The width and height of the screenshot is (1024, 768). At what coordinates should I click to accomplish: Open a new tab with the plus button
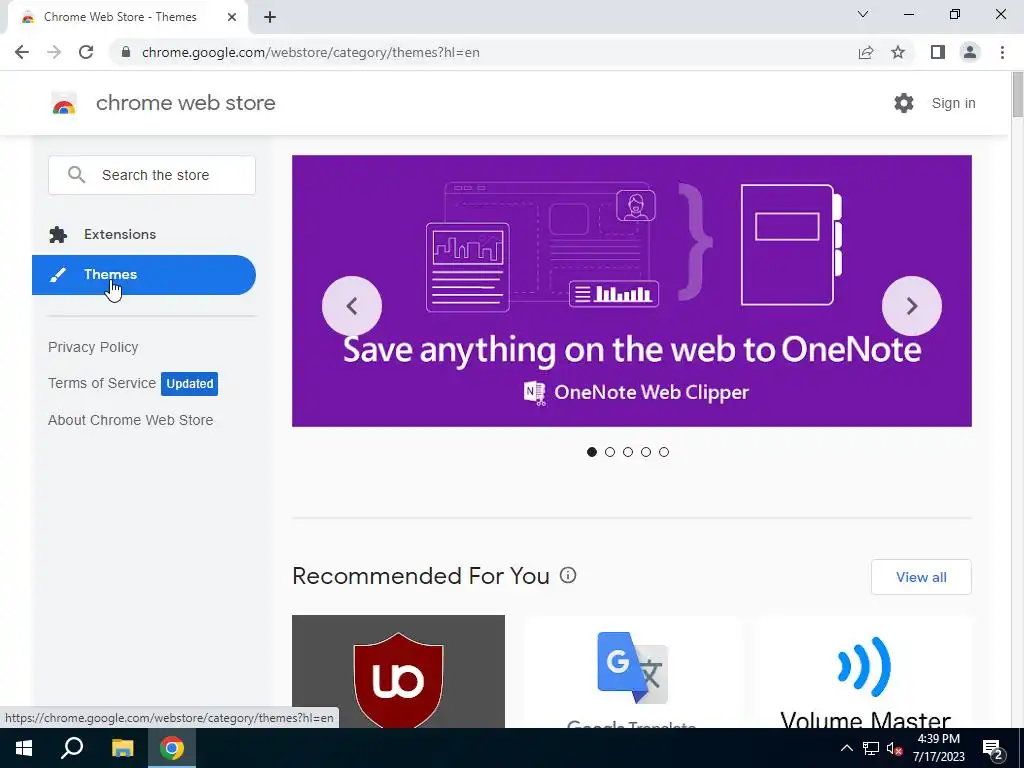pos(270,18)
